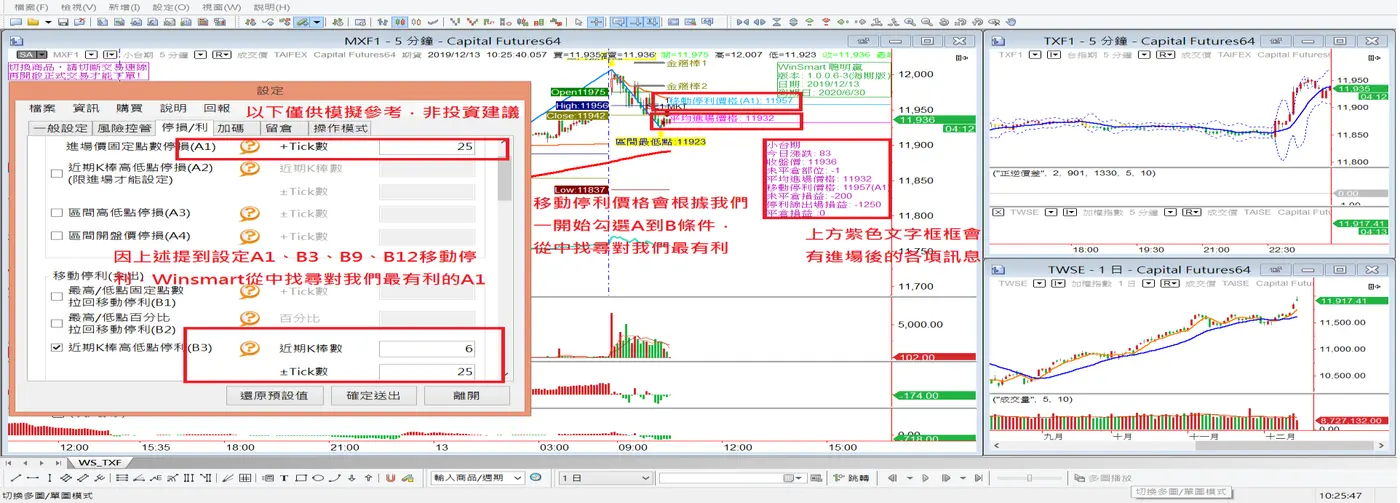Click the save floppy disk toolbar icon
Screen dimensions: 1400x503
pyautogui.click(x=63, y=21)
